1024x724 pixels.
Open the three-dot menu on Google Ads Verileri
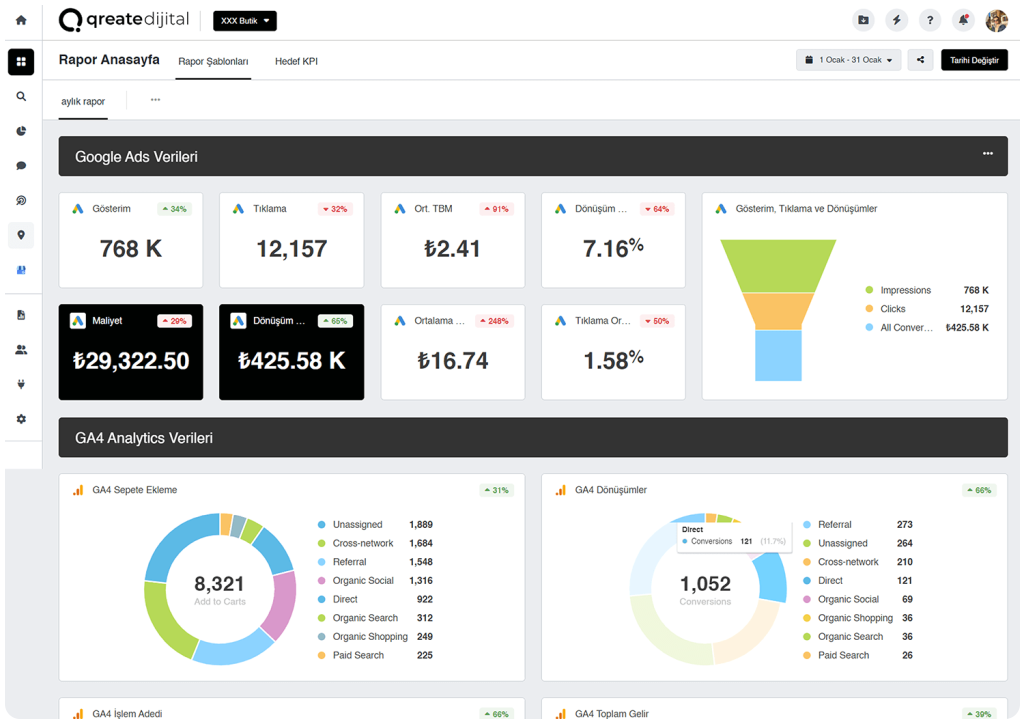click(988, 154)
